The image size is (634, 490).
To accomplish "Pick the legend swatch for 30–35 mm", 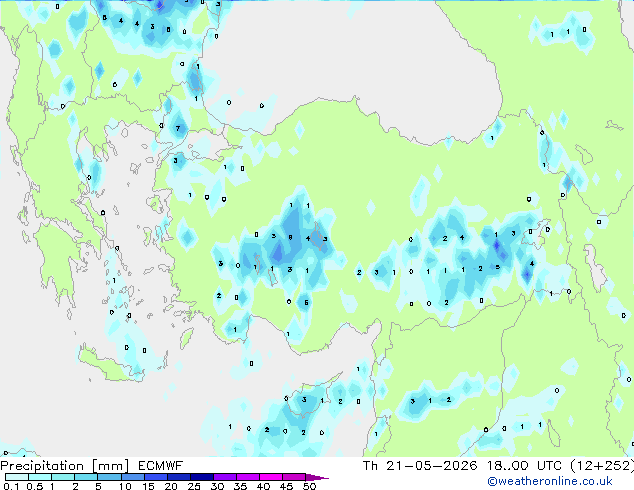I will tap(224, 477).
